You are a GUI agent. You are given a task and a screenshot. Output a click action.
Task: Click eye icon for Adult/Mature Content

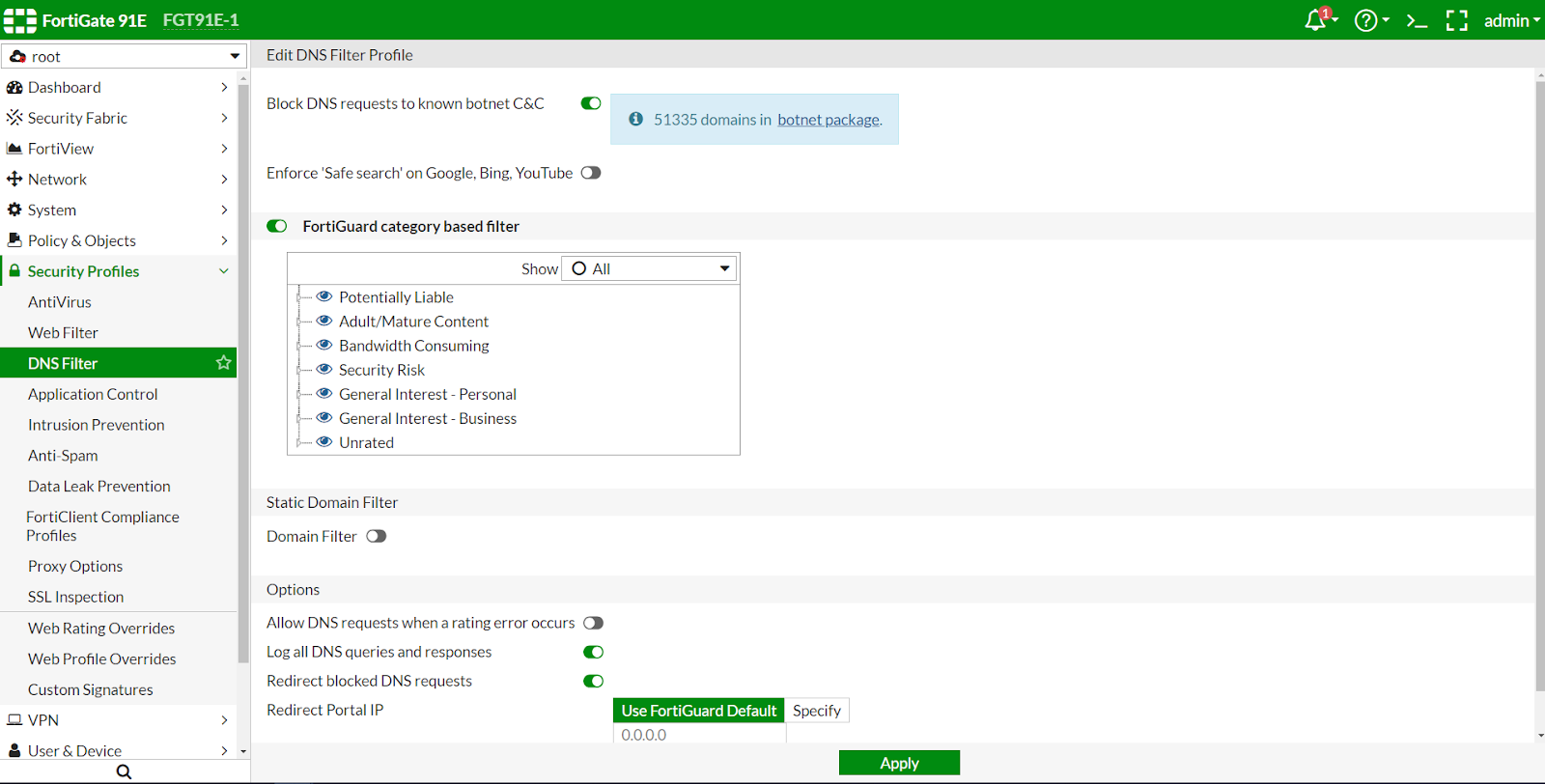click(x=324, y=321)
